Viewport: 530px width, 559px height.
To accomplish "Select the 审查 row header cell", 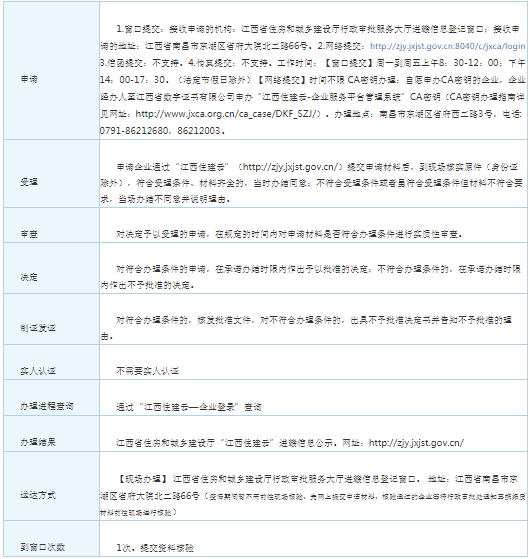I will tap(51, 225).
